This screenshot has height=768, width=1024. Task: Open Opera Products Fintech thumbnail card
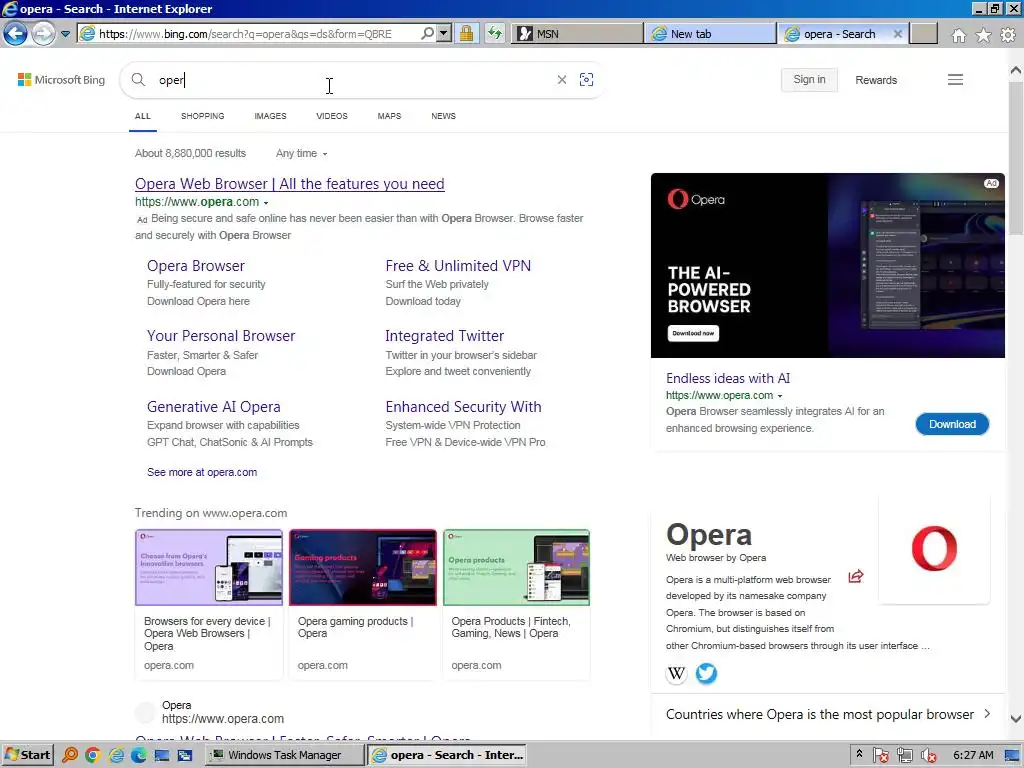pyautogui.click(x=516, y=604)
